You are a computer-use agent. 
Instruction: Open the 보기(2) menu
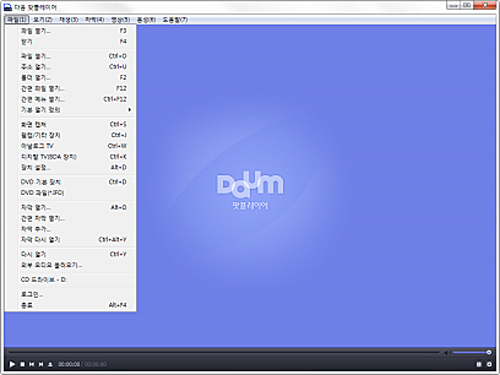point(43,20)
